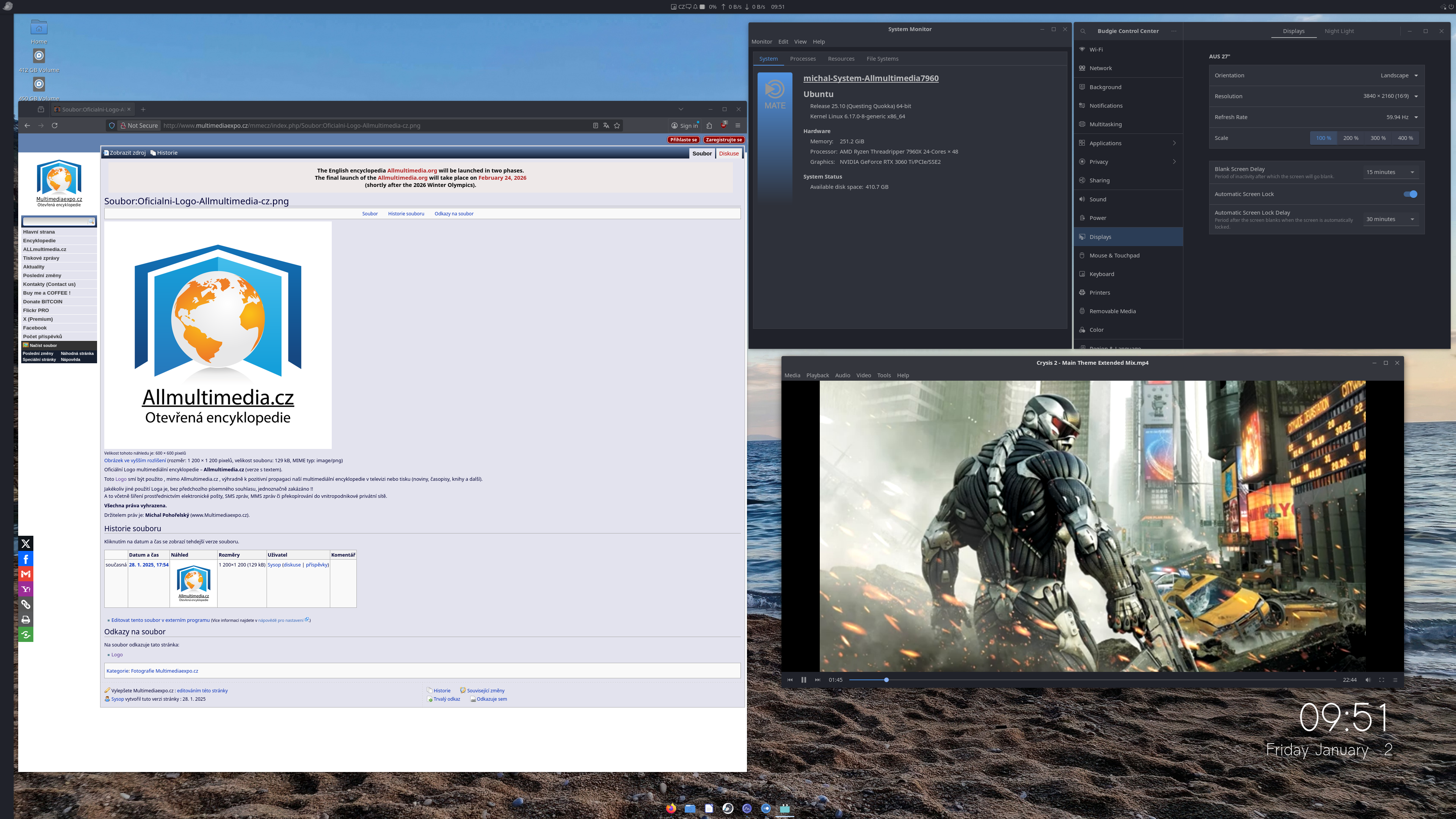Viewport: 1456px width, 819px height.
Task: Click the browser reload page icon
Action: pyautogui.click(x=55, y=126)
